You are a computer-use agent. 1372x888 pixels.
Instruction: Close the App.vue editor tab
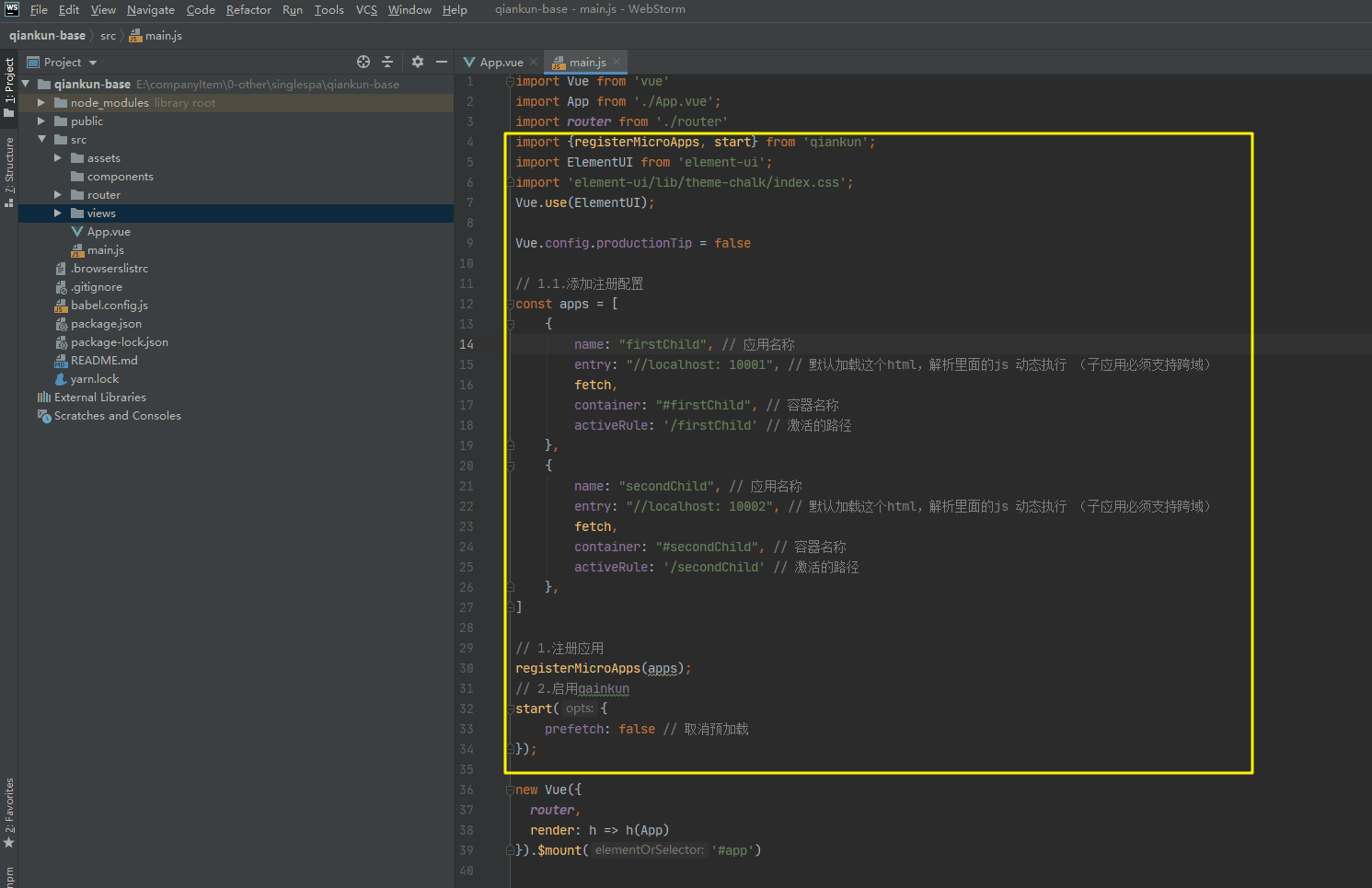point(534,62)
